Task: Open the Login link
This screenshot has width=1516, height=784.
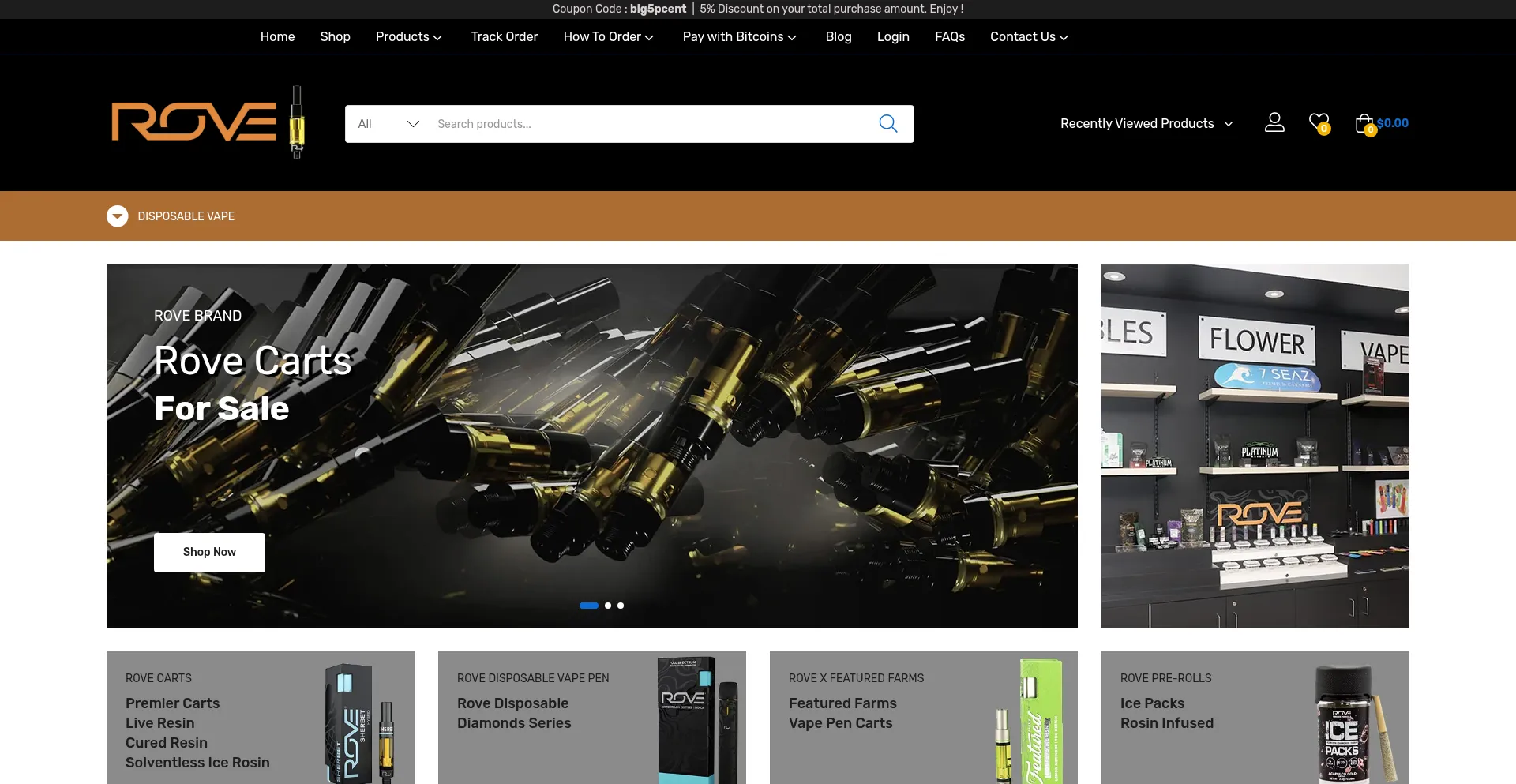Action: (x=893, y=37)
